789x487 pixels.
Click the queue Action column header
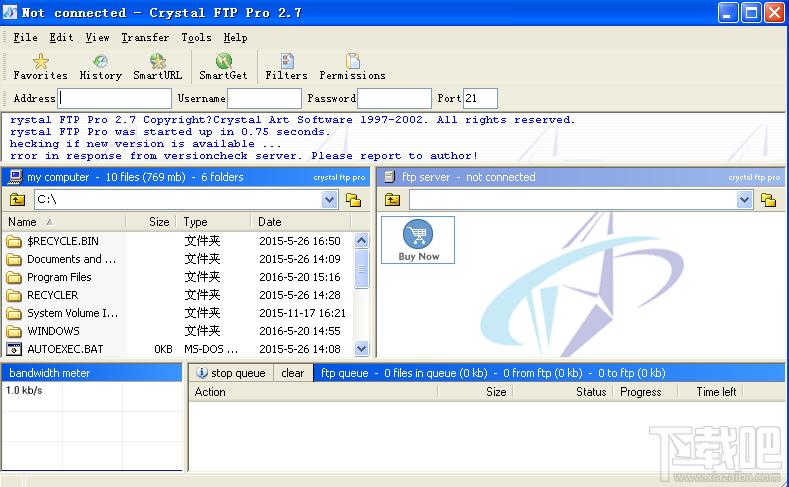(313, 392)
